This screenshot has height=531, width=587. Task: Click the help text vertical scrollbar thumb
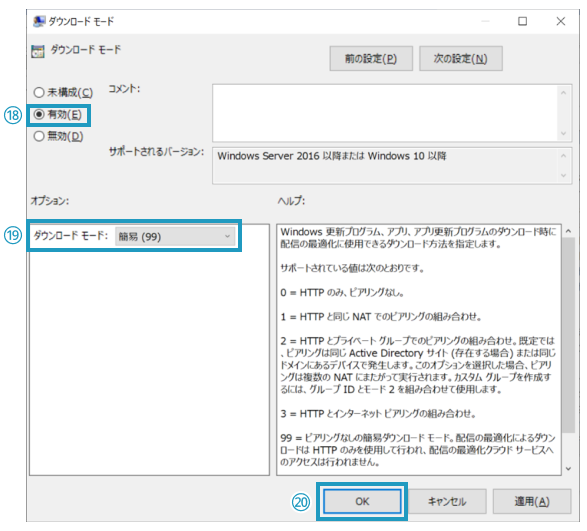point(568,335)
